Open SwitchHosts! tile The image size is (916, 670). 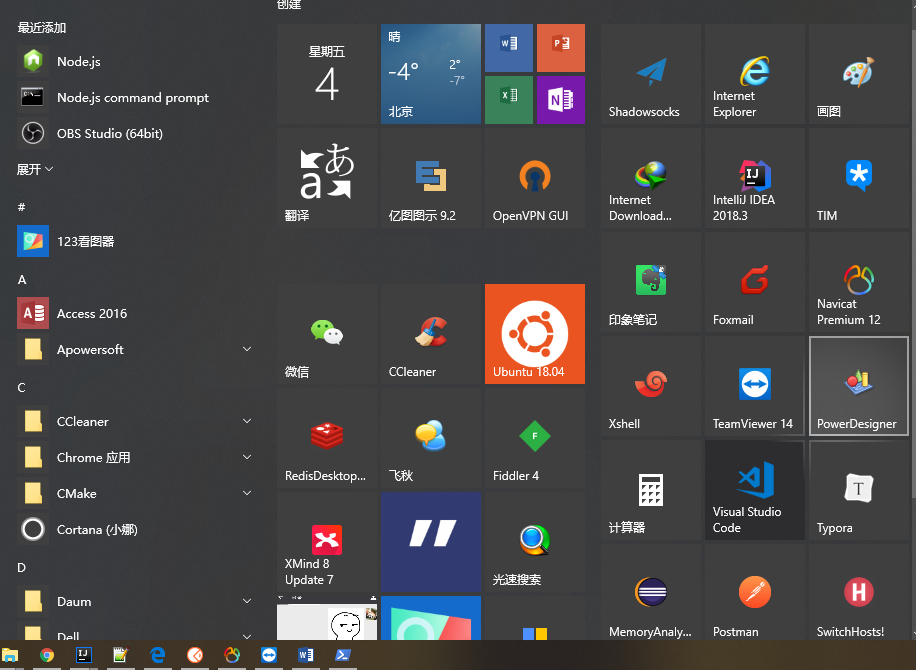(859, 592)
